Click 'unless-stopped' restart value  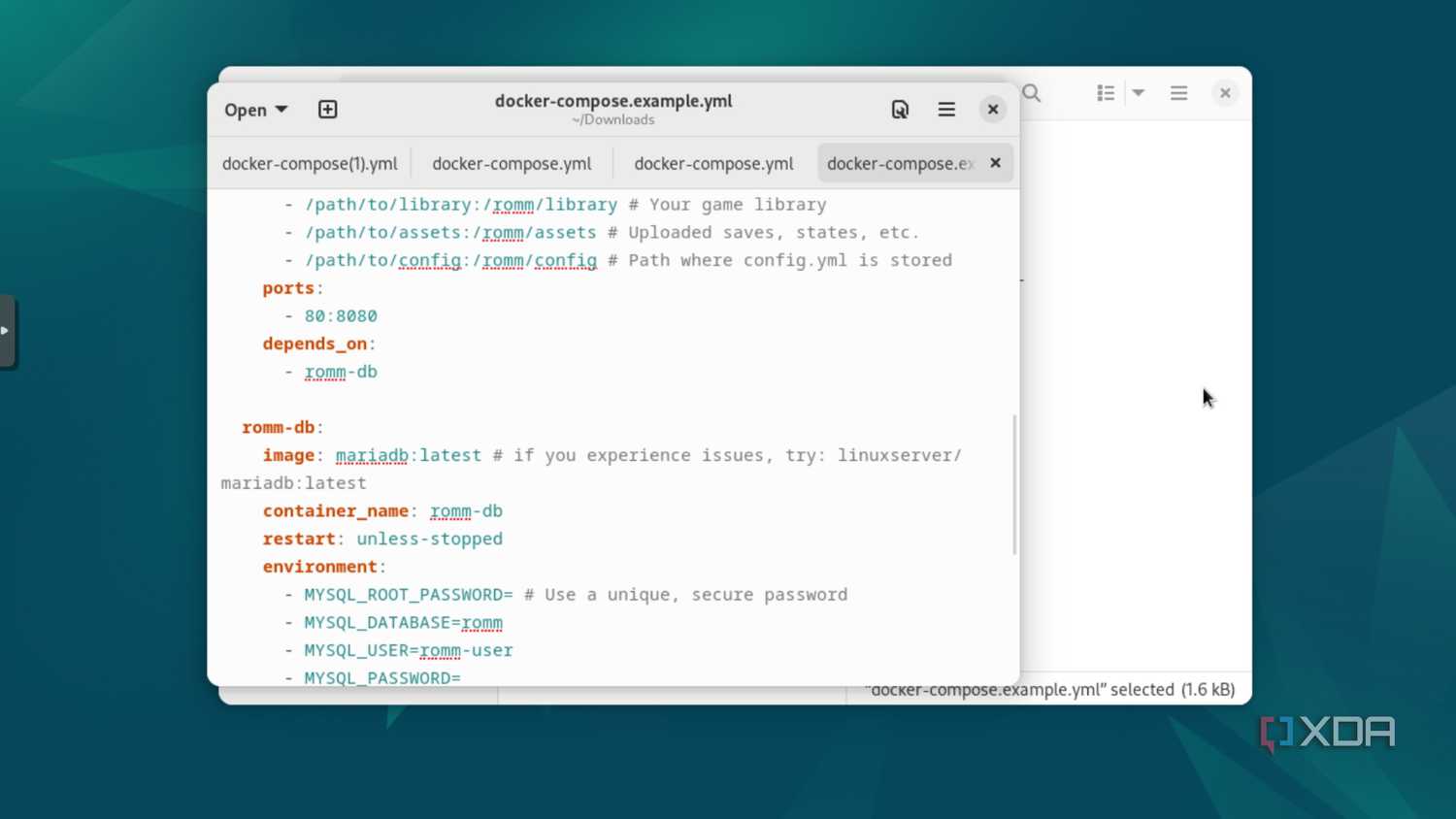[x=429, y=539]
